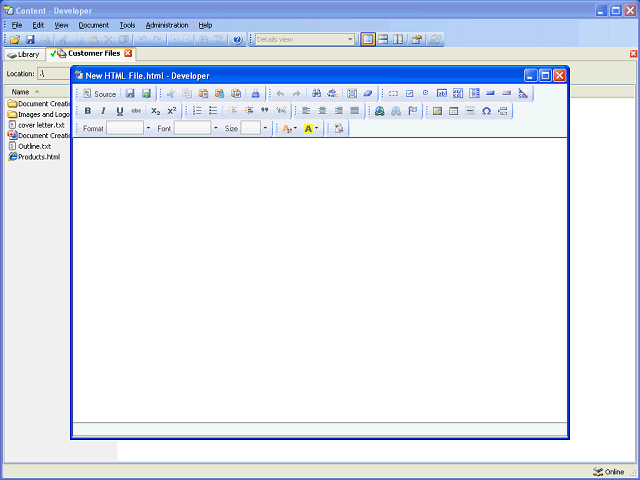Insert a checkbox field using the toolbar icon
This screenshot has height=480, width=640.
point(409,93)
